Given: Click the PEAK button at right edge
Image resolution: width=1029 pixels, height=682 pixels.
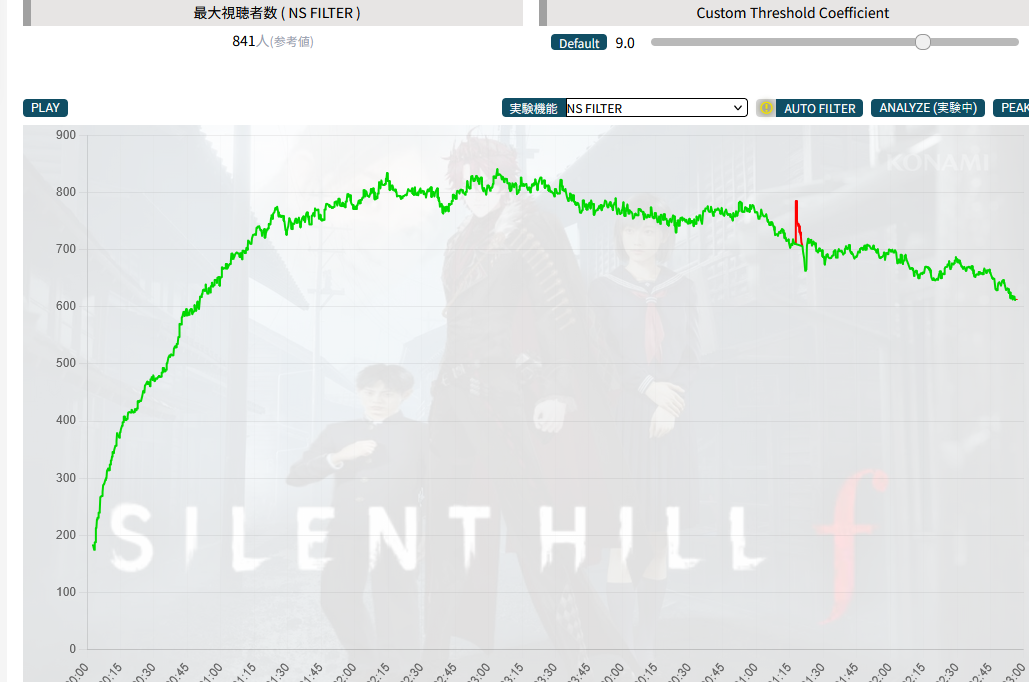Looking at the screenshot, I should pyautogui.click(x=1011, y=108).
